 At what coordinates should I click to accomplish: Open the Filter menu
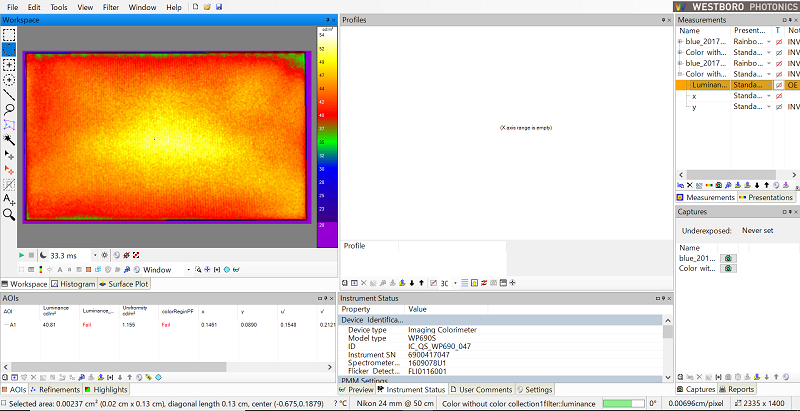click(111, 7)
